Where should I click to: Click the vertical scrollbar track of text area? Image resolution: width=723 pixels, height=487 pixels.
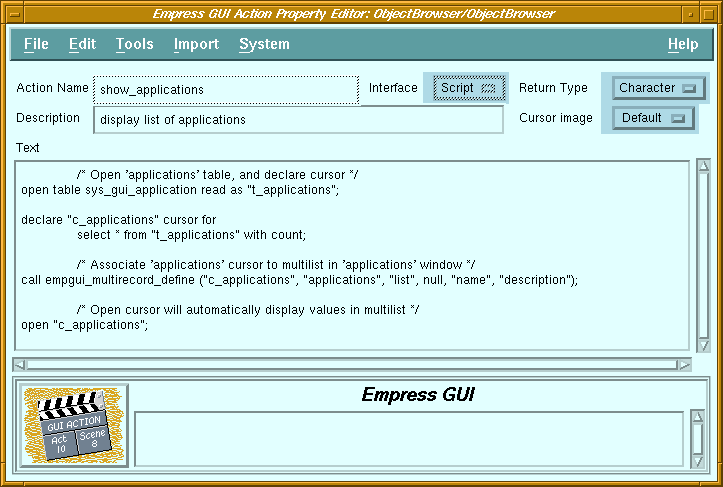[704, 255]
